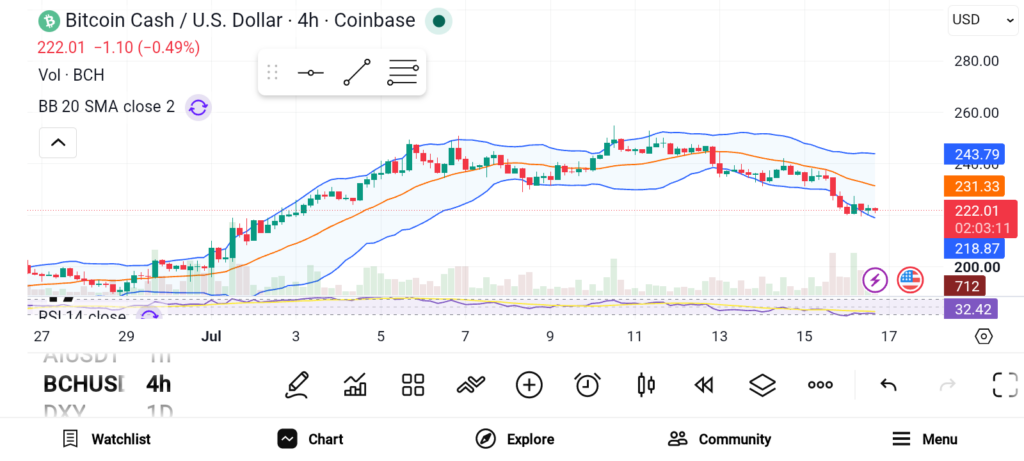Image resolution: width=1024 pixels, height=461 pixels.
Task: Click the BB 20 SMA close 2 label
Action: (x=106, y=106)
